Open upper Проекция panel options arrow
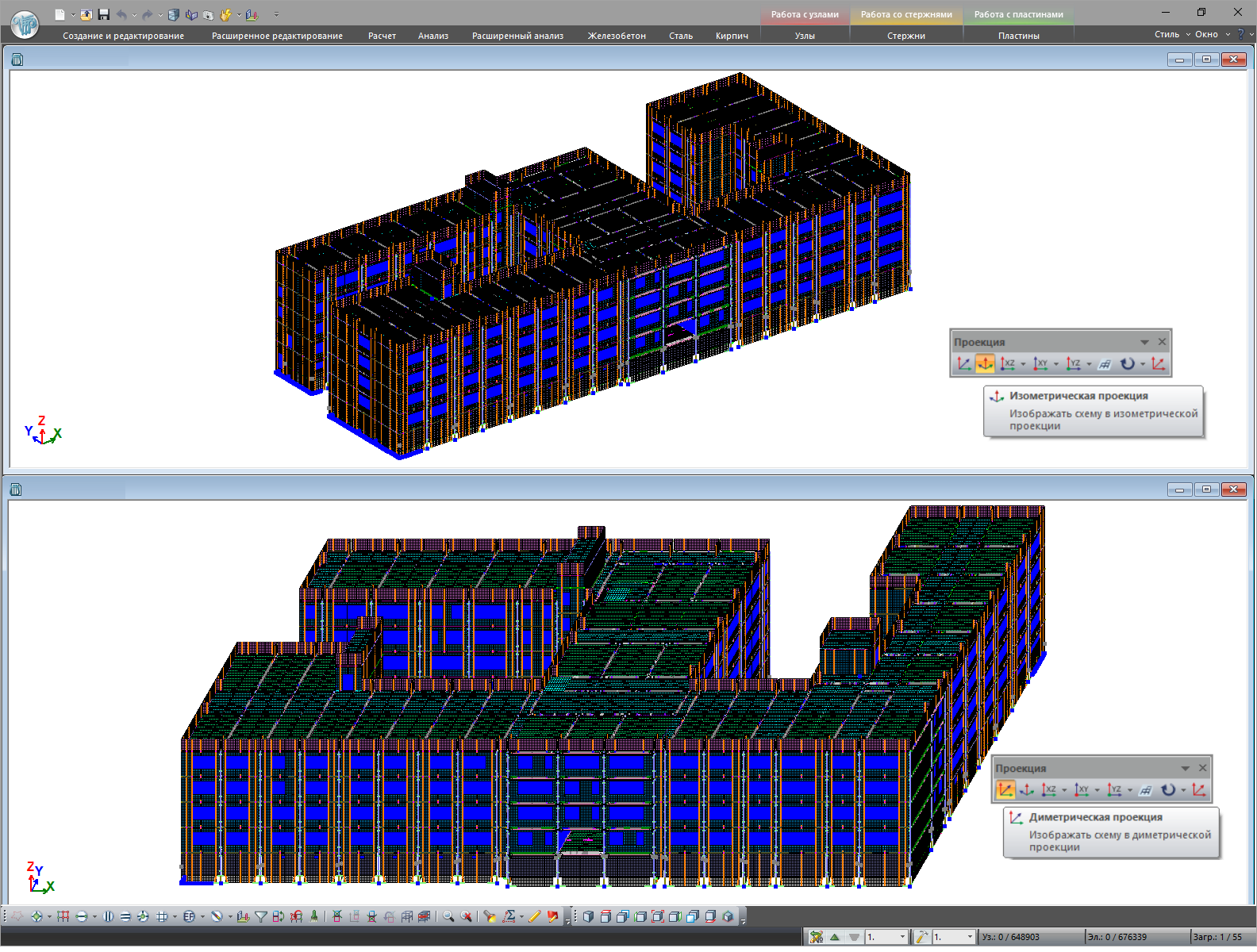The height and width of the screenshot is (952, 1257). 1144,342
